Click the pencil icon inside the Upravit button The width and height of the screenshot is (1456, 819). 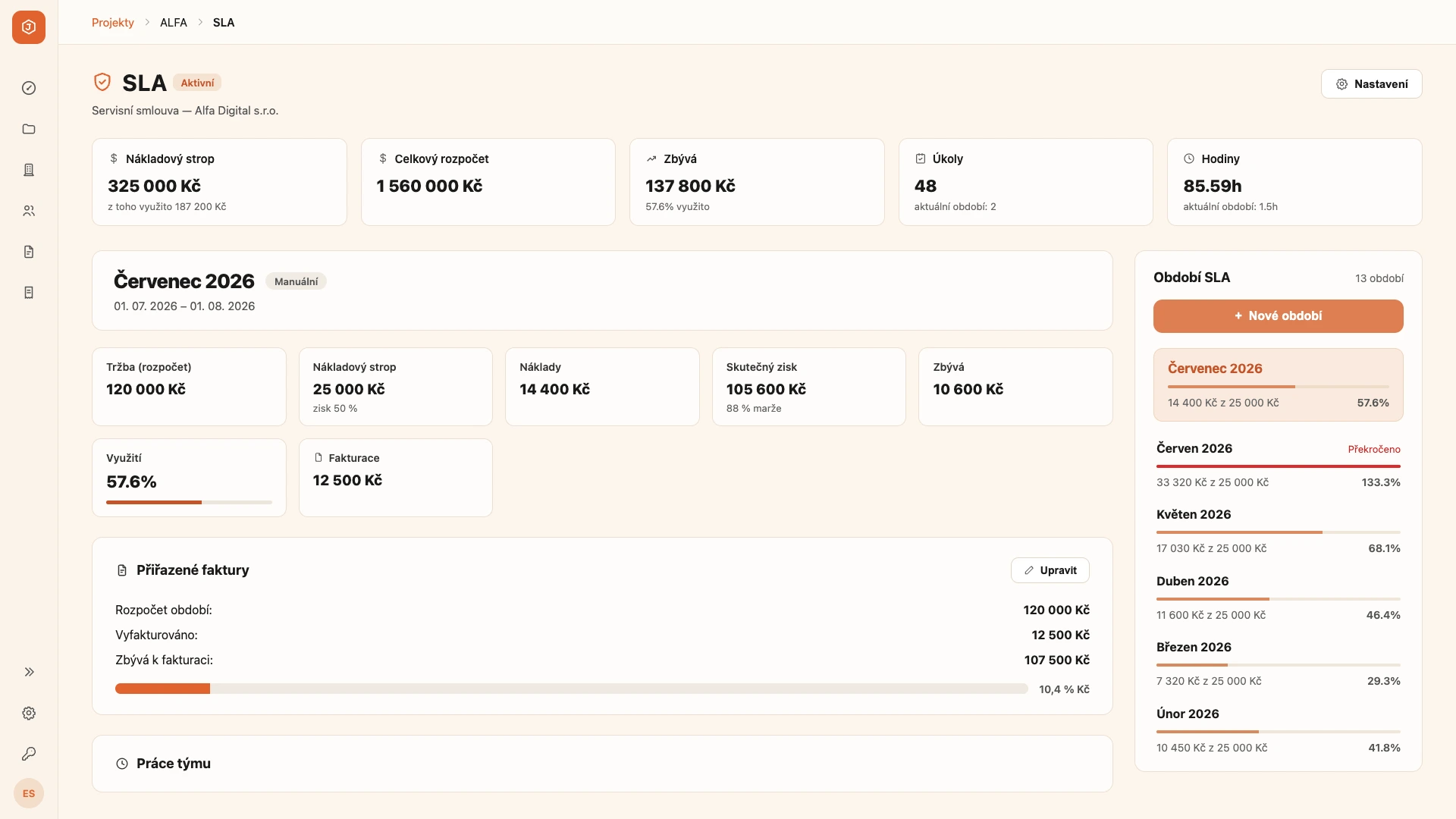click(x=1029, y=570)
